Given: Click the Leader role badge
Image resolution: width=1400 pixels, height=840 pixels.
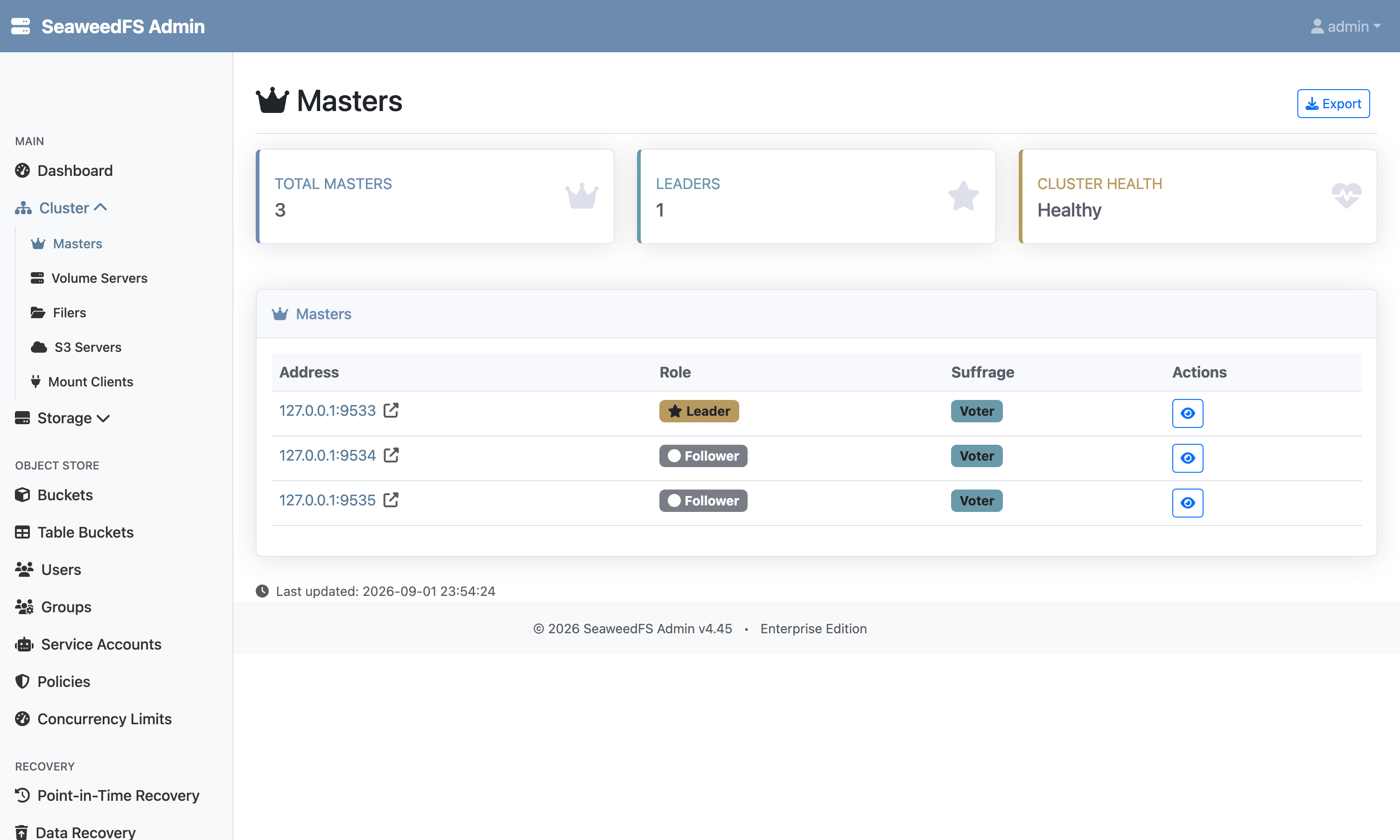Looking at the screenshot, I should (x=699, y=411).
